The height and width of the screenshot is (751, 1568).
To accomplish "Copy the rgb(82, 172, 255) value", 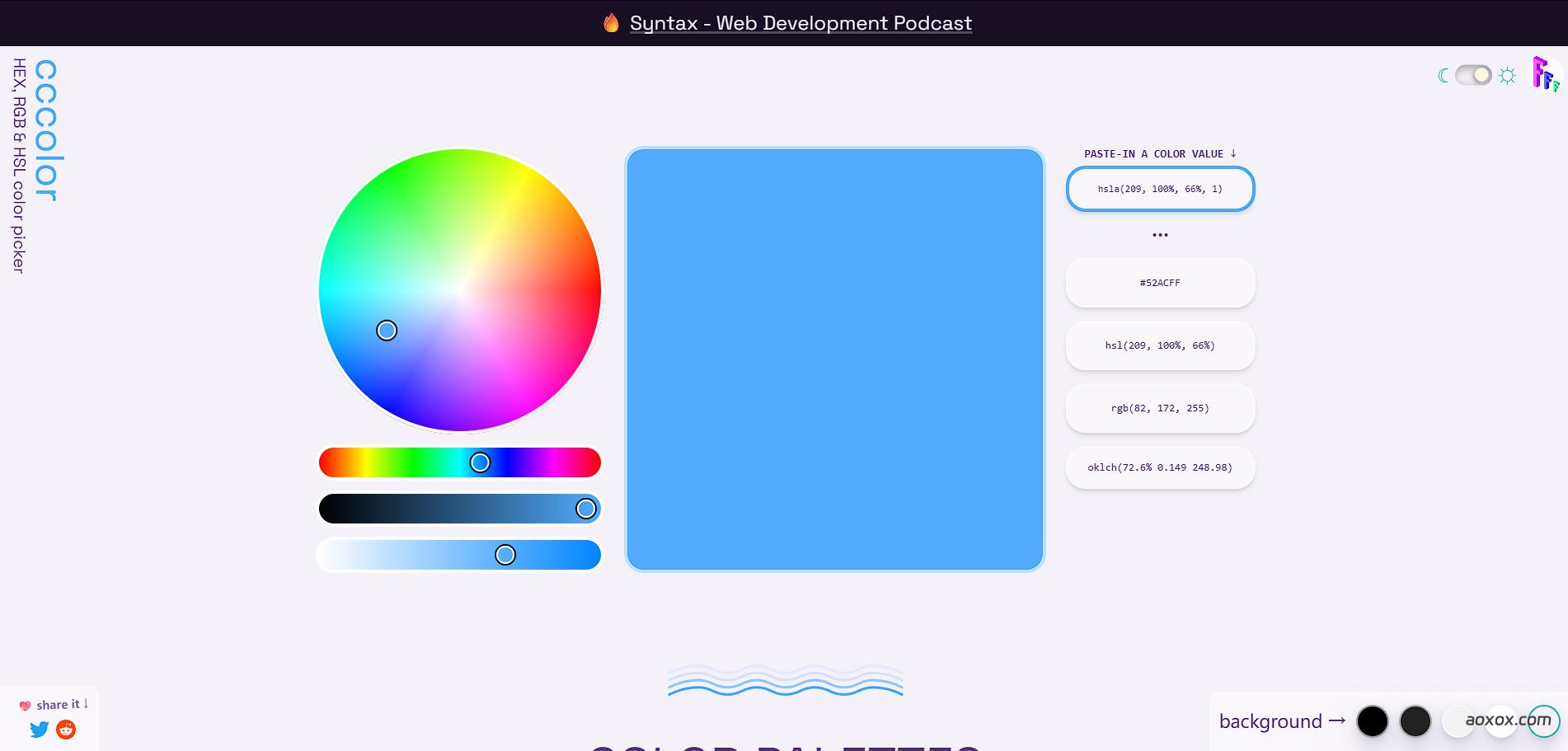I will point(1160,408).
